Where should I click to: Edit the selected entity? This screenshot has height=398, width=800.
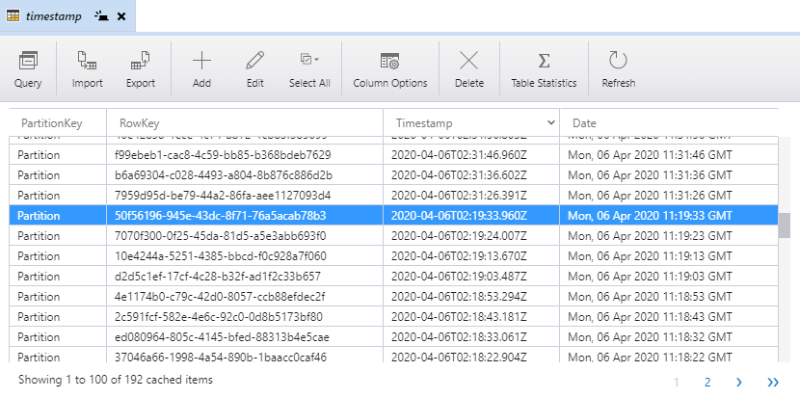255,69
